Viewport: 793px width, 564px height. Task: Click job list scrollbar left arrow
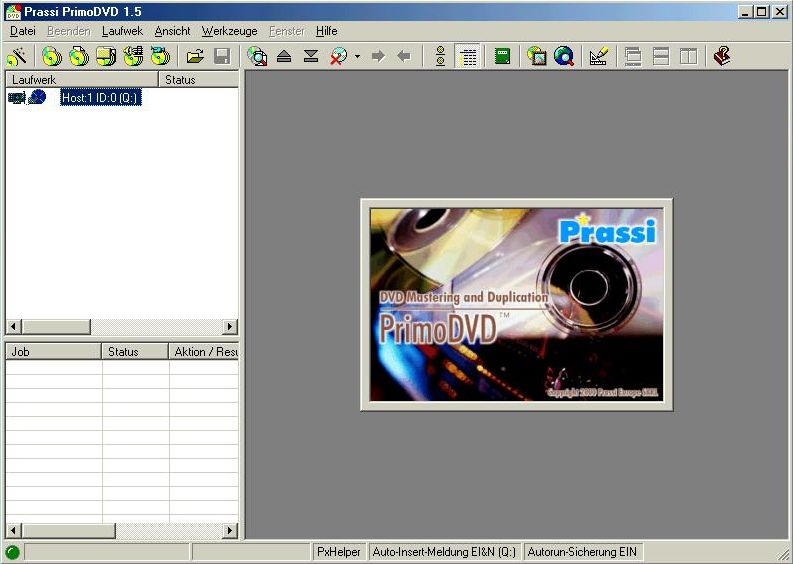coord(14,531)
